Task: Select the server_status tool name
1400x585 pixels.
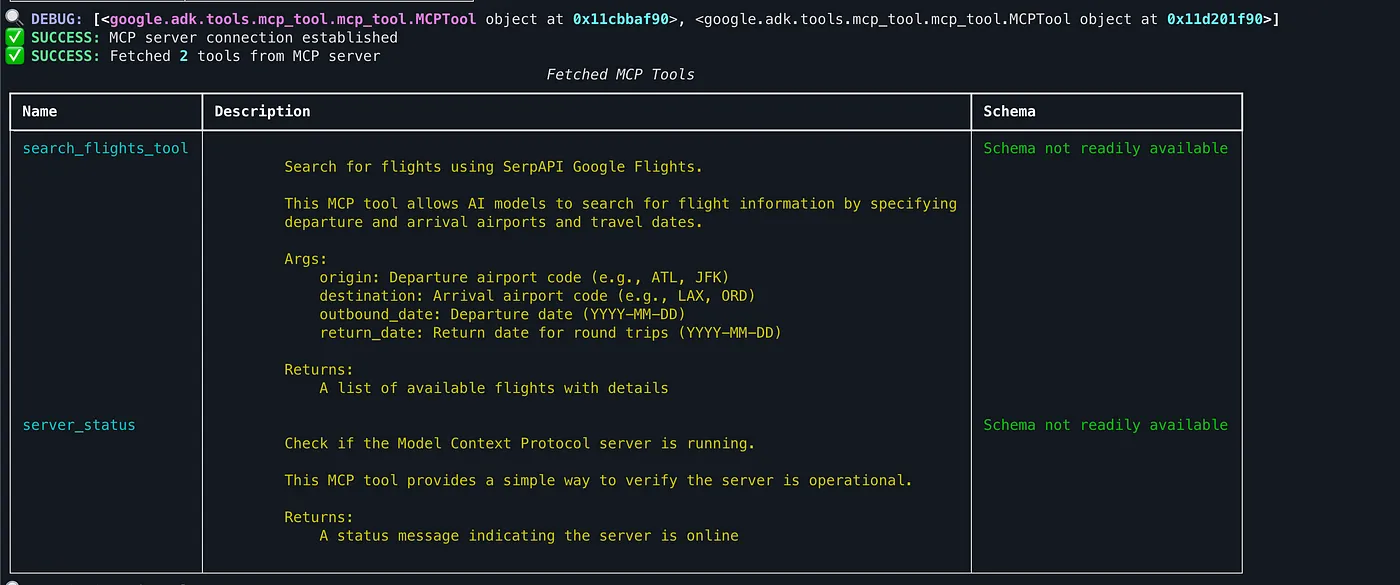Action: (x=79, y=425)
